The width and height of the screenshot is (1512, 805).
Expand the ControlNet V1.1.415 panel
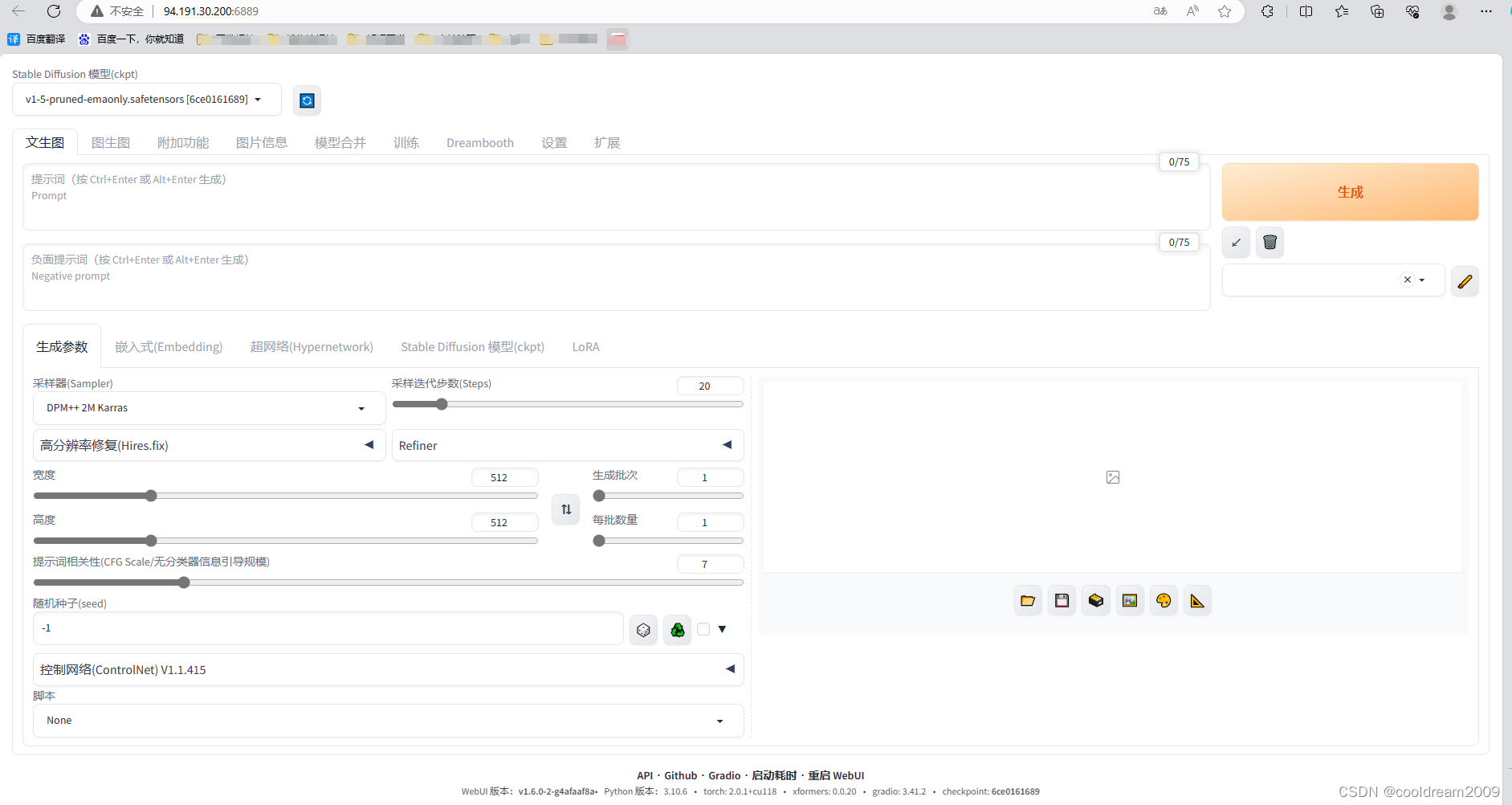pyautogui.click(x=388, y=670)
